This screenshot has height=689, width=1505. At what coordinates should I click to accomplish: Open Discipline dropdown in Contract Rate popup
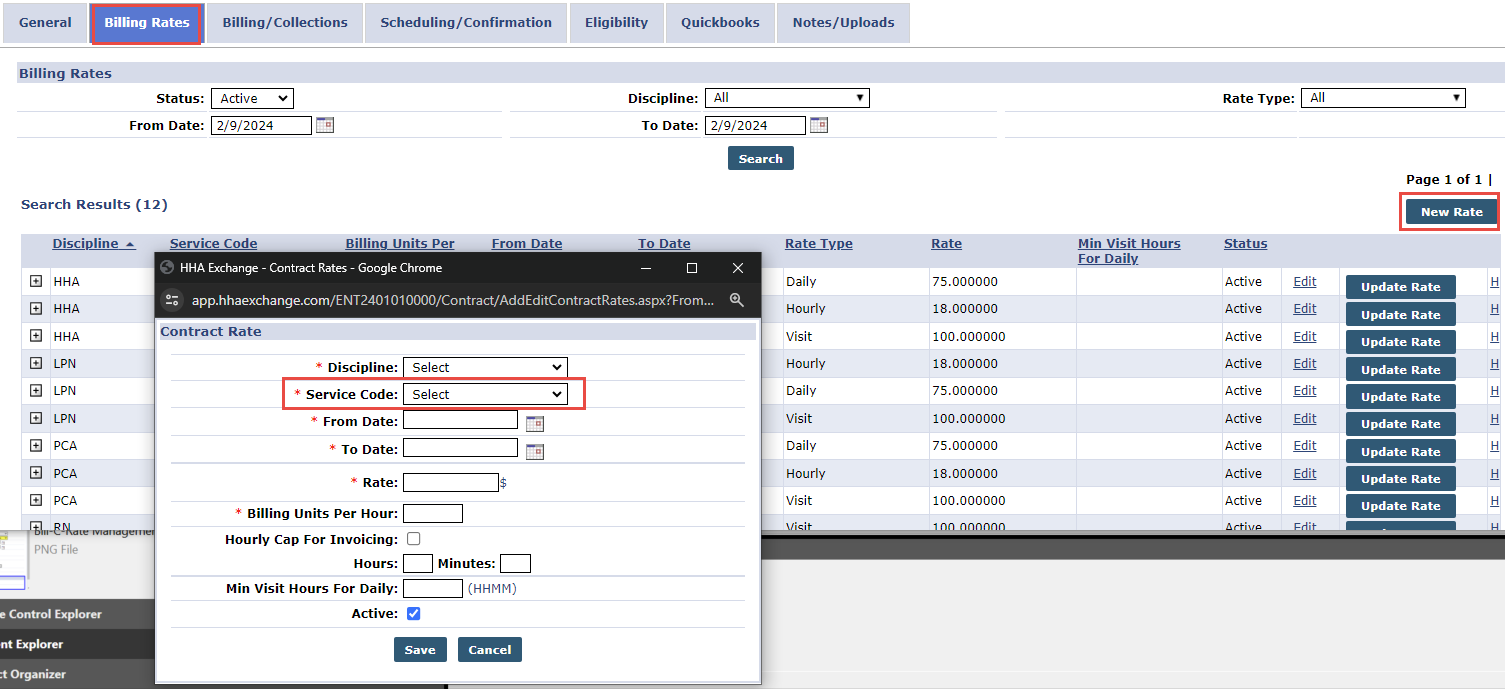[x=485, y=367]
